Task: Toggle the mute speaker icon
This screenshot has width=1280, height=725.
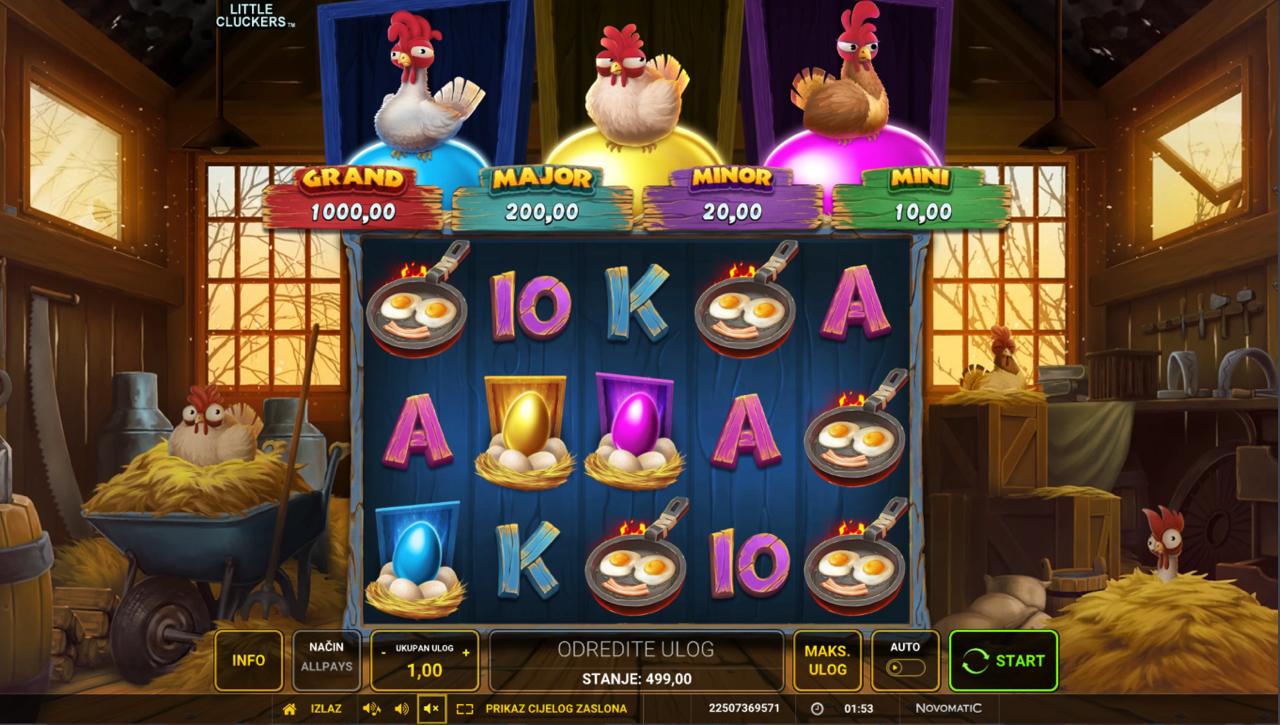Action: click(432, 708)
